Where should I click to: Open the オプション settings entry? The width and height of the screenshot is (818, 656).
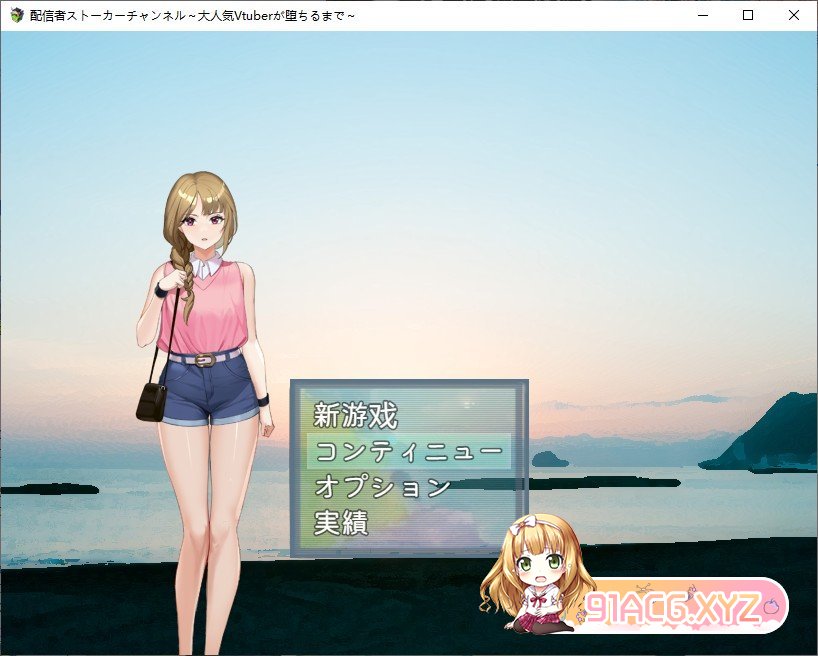[x=378, y=488]
